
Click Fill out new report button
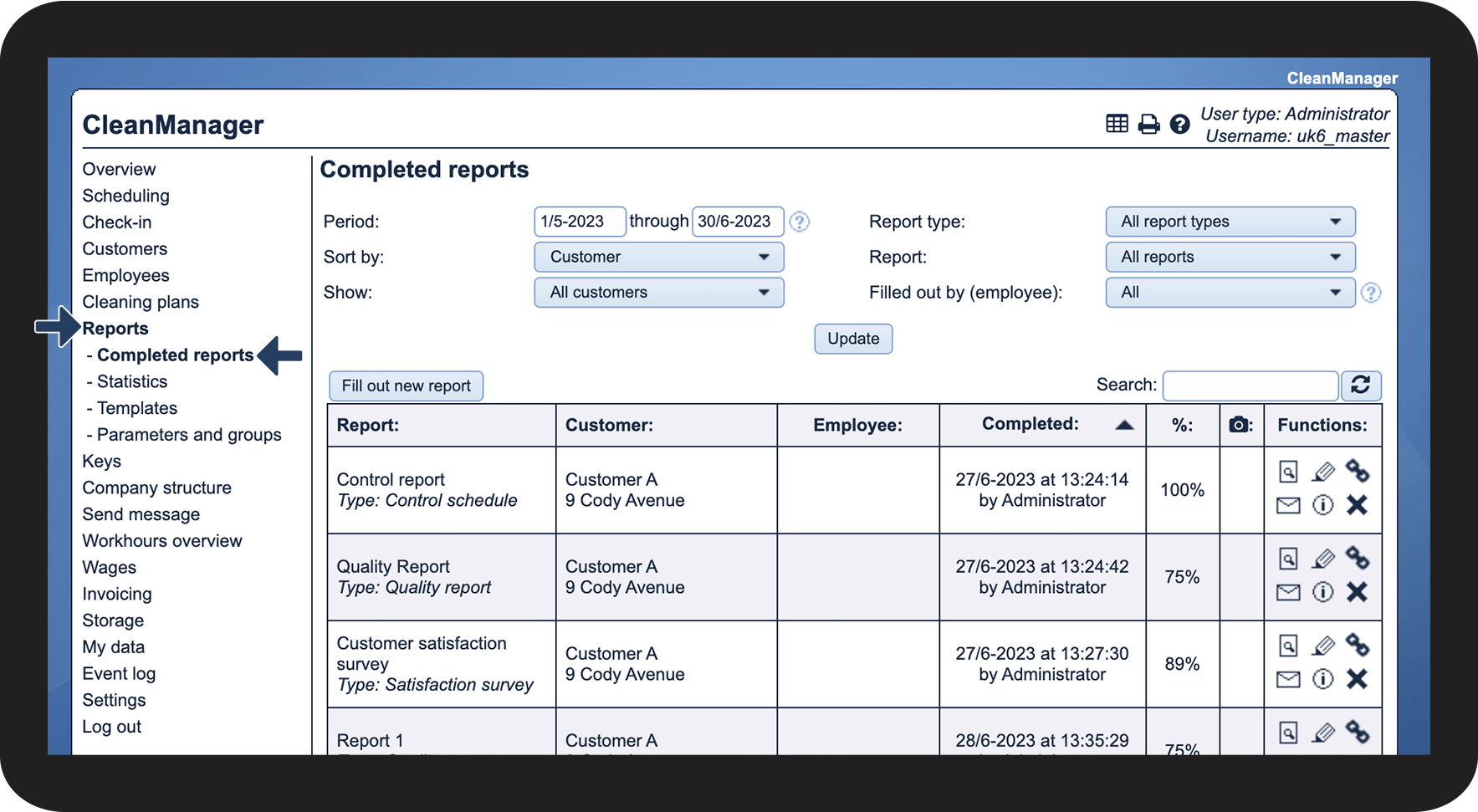(406, 386)
